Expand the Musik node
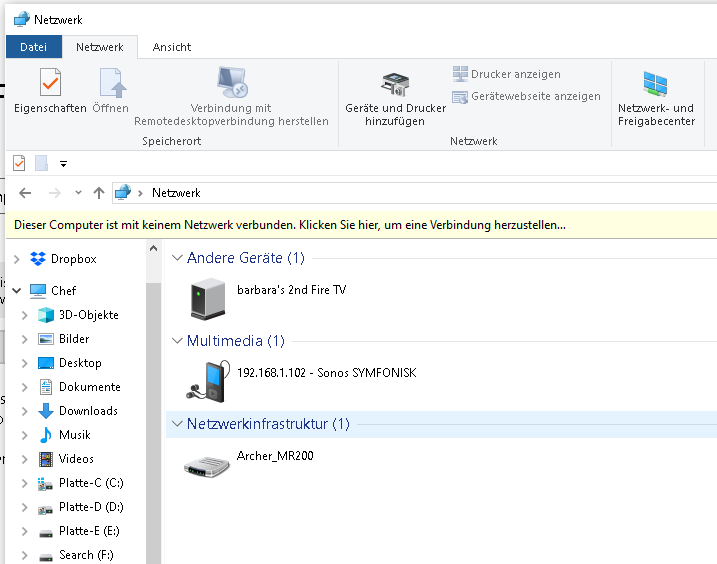 tap(25, 435)
